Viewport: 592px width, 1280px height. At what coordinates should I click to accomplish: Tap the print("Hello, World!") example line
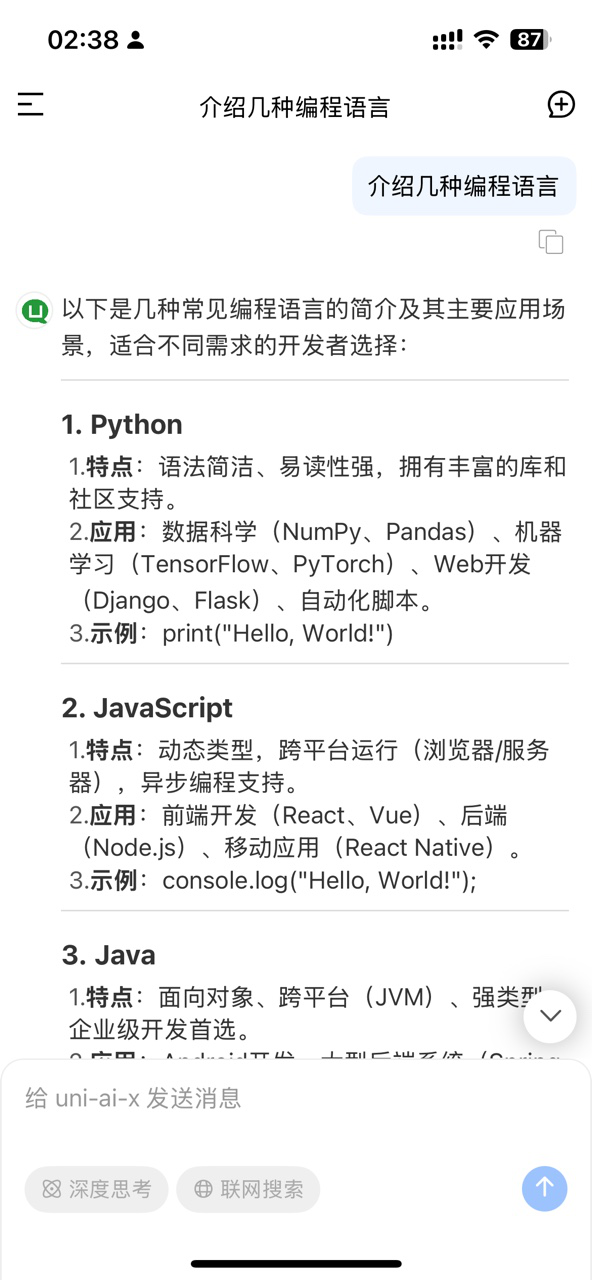point(231,633)
